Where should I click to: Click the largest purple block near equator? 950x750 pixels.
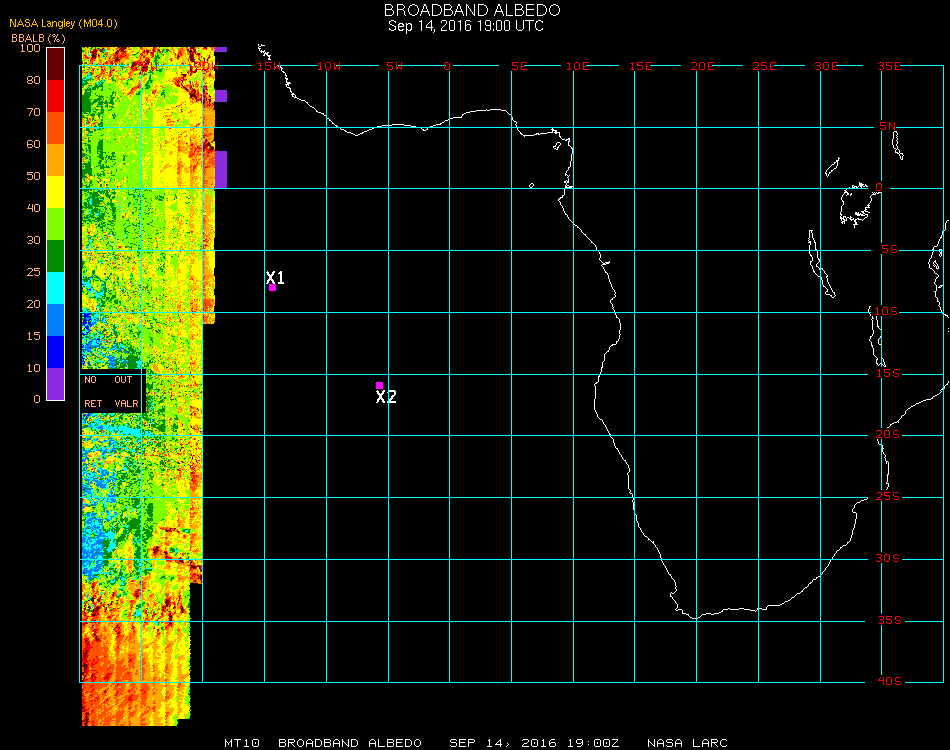click(221, 169)
